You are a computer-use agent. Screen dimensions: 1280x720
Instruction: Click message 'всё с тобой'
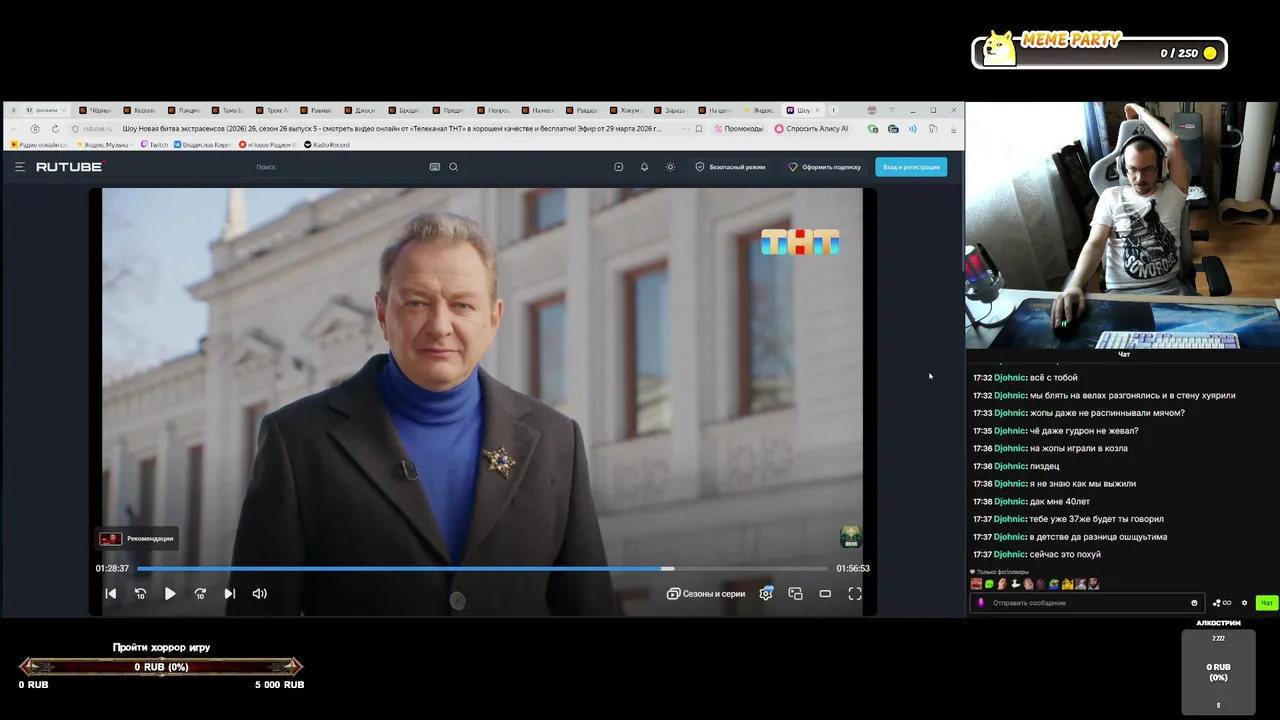pos(1054,377)
